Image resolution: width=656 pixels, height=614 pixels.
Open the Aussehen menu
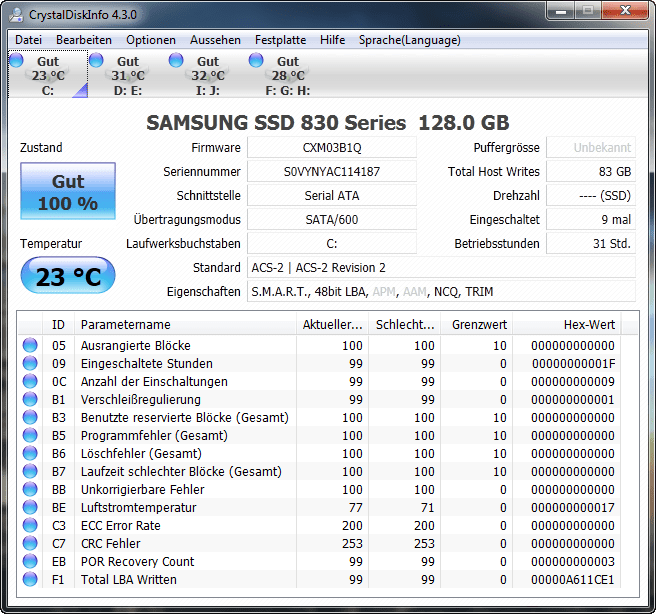215,40
